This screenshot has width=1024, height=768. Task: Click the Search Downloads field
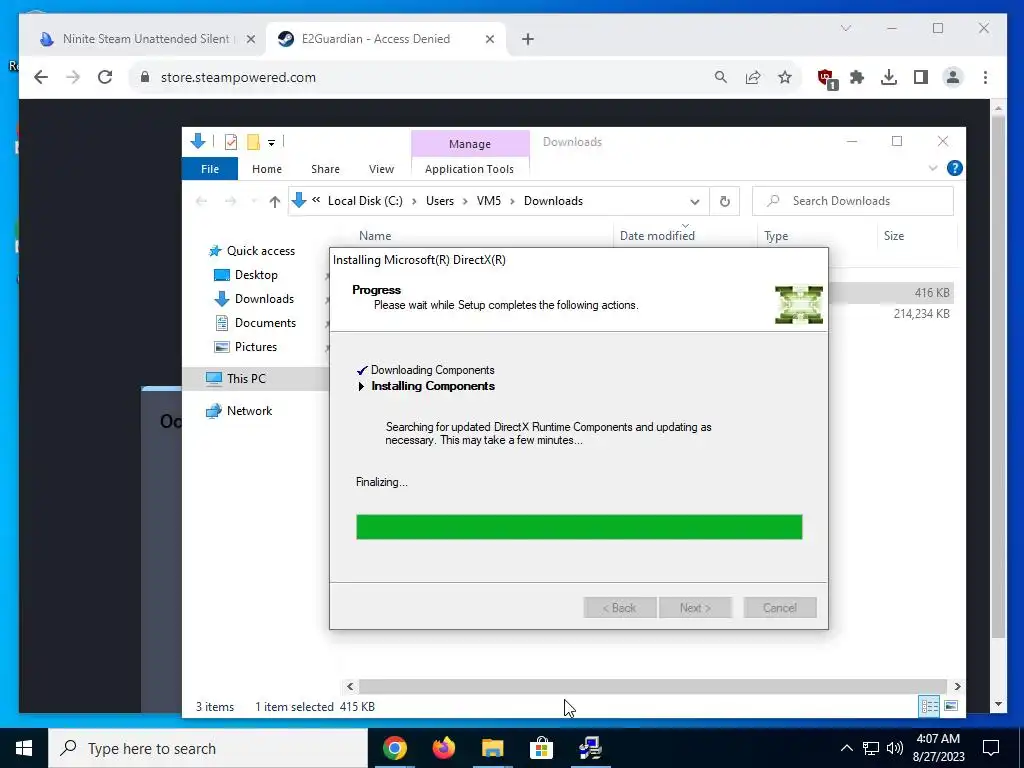click(x=853, y=201)
